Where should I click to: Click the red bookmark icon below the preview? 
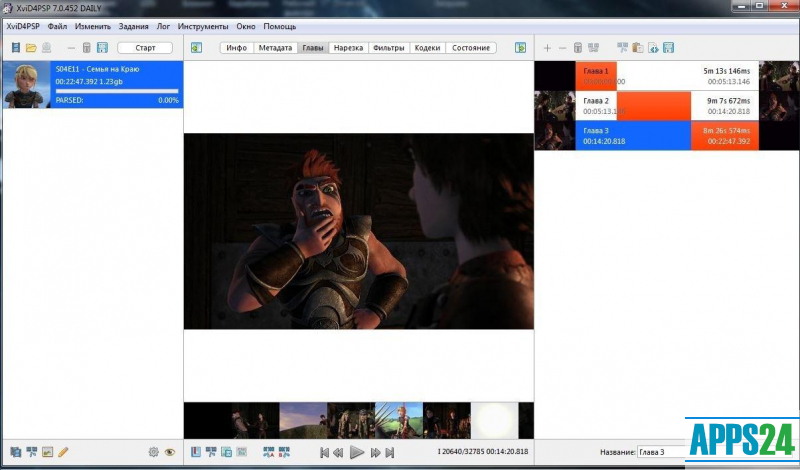(x=196, y=452)
